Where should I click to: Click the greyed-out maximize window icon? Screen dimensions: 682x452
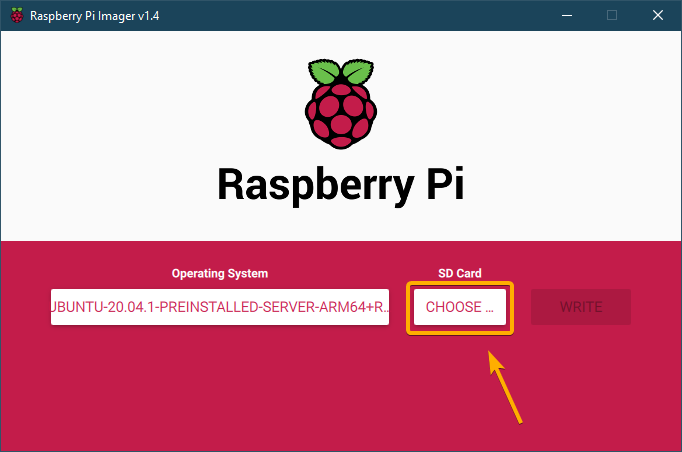pyautogui.click(x=612, y=15)
